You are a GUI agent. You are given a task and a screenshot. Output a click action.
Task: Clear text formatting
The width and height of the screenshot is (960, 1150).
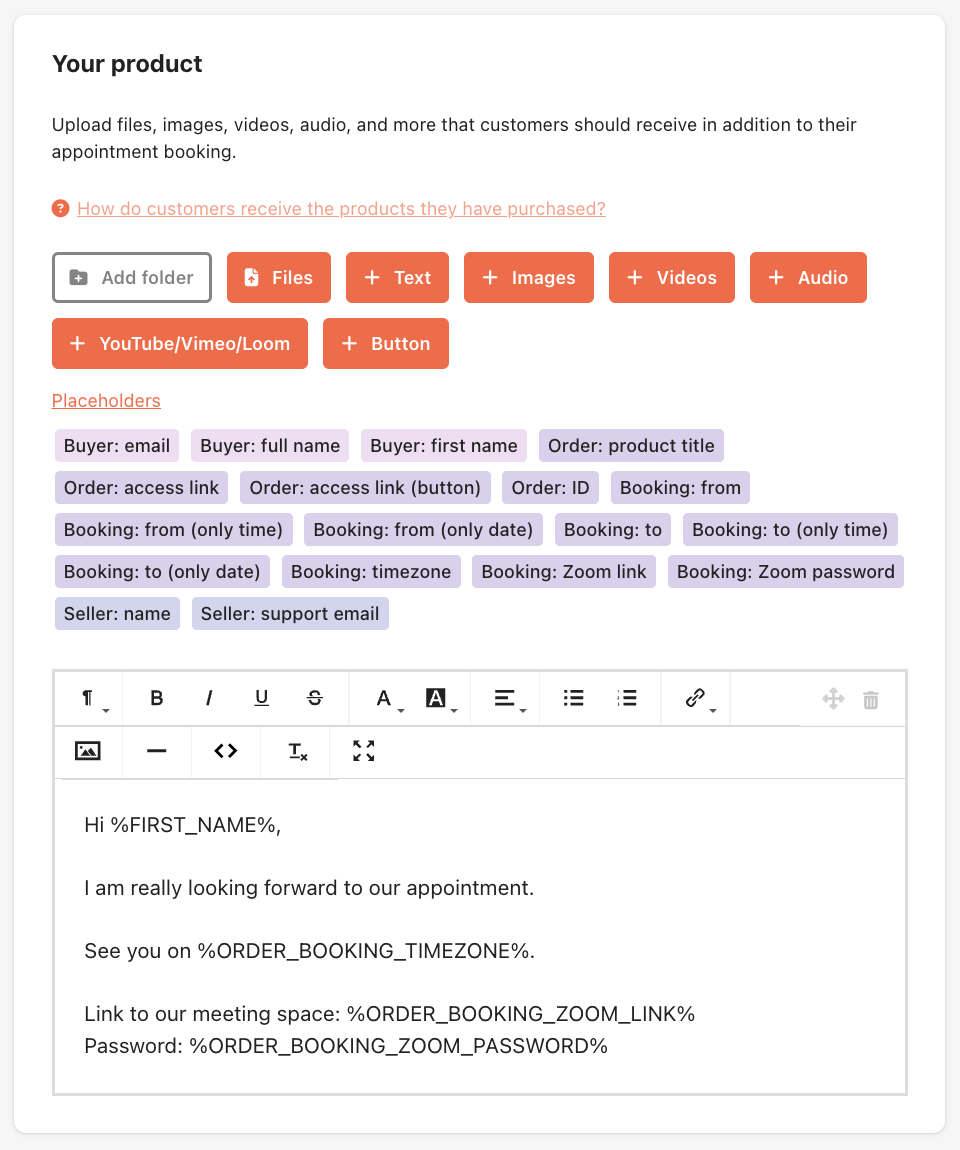pos(297,751)
